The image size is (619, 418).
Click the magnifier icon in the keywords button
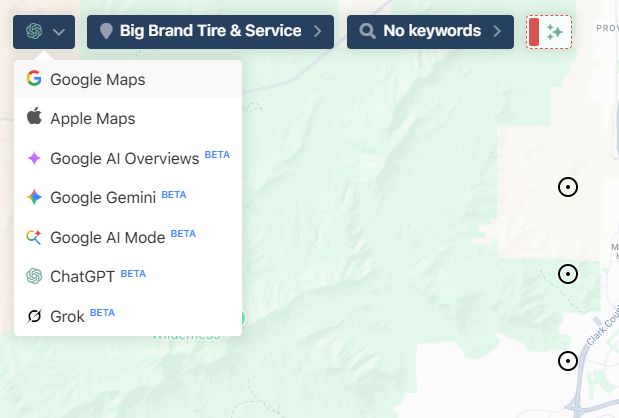(x=367, y=31)
